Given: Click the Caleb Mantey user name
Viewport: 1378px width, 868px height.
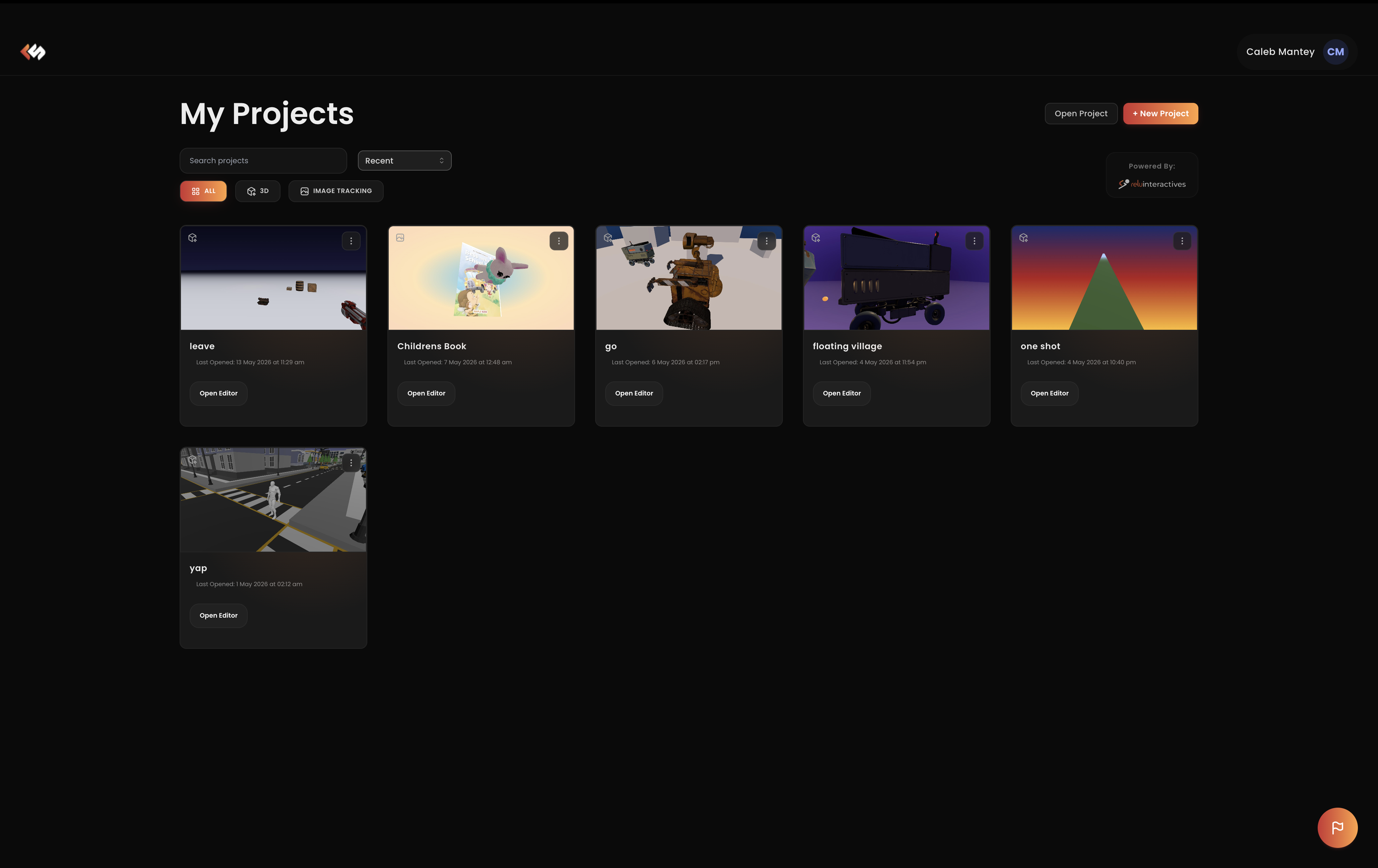Looking at the screenshot, I should [x=1280, y=52].
